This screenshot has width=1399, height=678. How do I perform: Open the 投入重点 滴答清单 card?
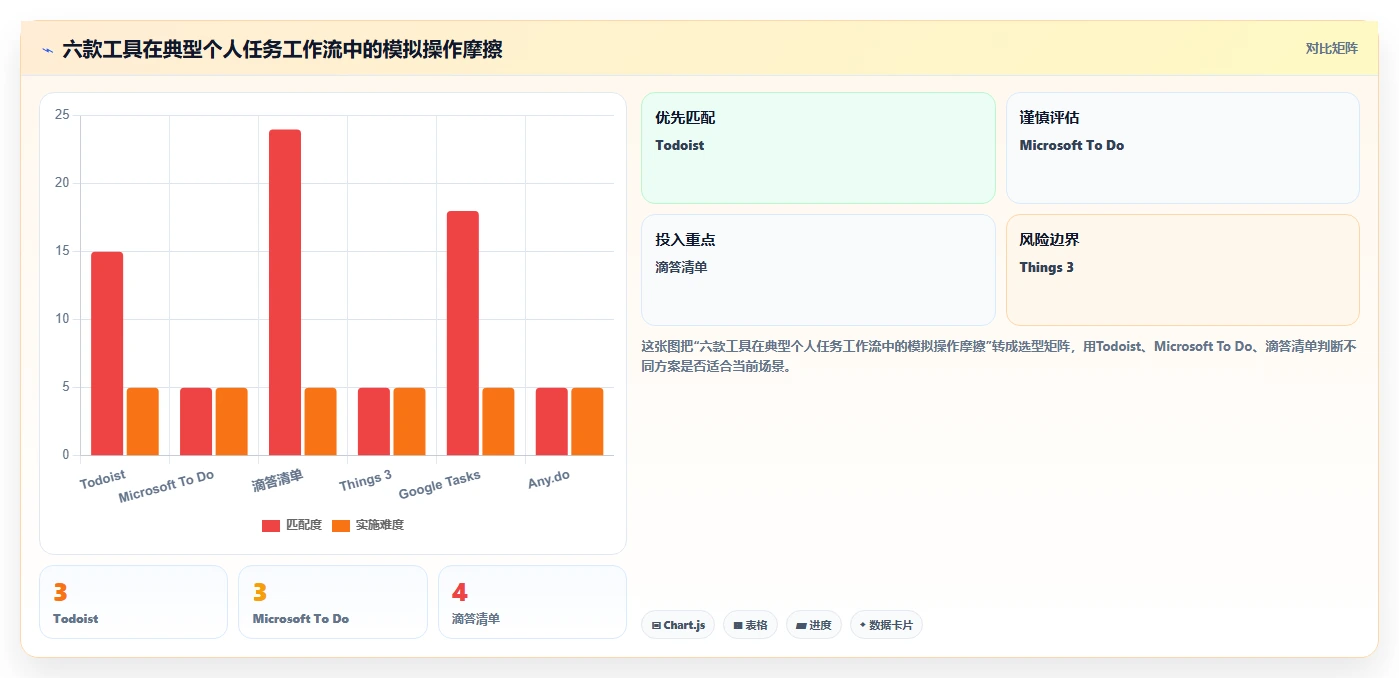point(818,270)
